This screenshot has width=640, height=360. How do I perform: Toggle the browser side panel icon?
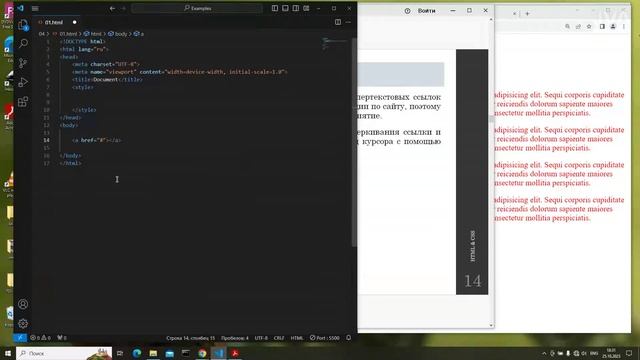602,27
